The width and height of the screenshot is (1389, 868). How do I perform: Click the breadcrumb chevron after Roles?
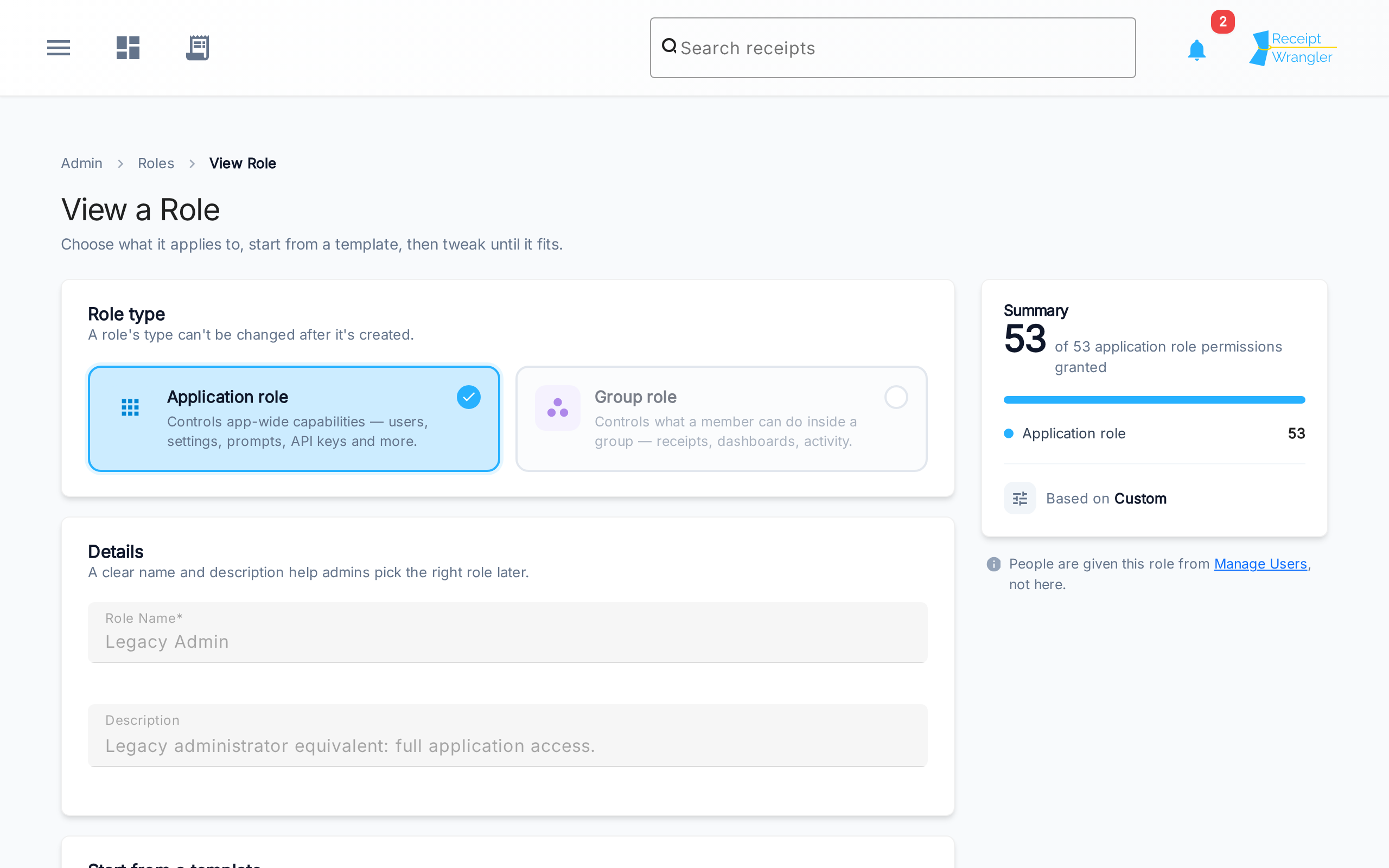(x=192, y=164)
